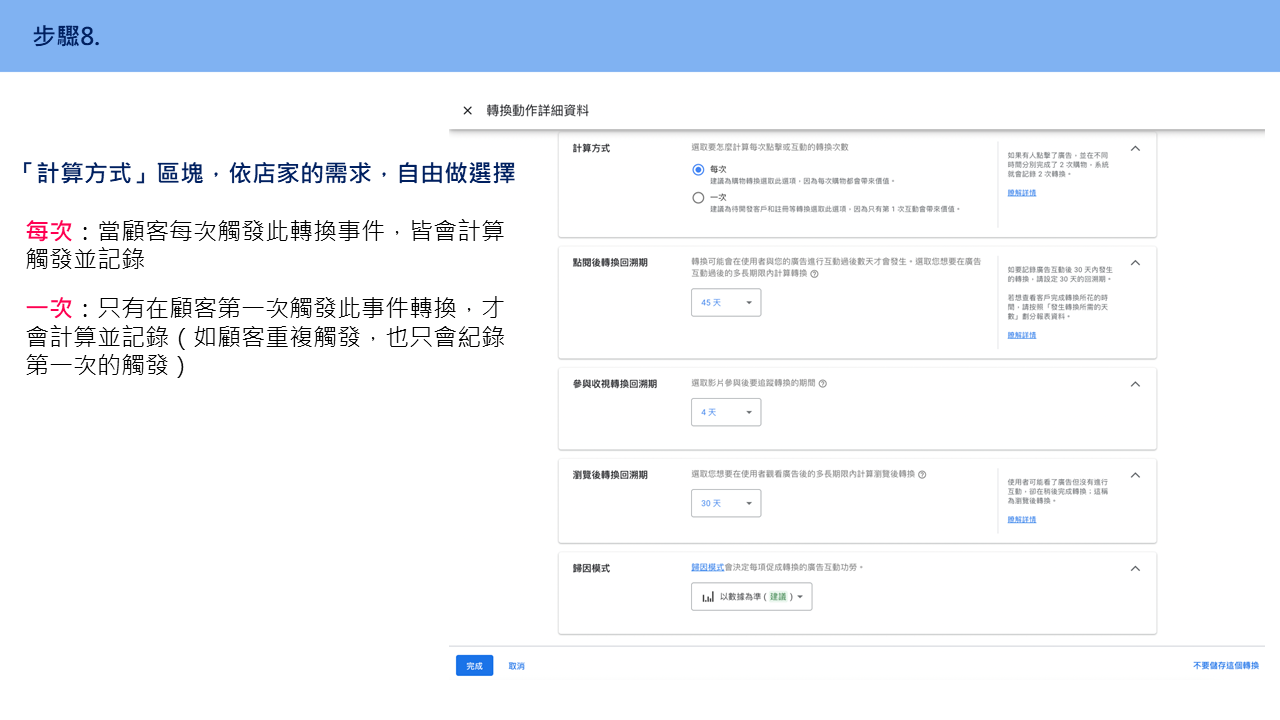Select the 一次 radio option
The height and width of the screenshot is (720, 1280).
[698, 198]
